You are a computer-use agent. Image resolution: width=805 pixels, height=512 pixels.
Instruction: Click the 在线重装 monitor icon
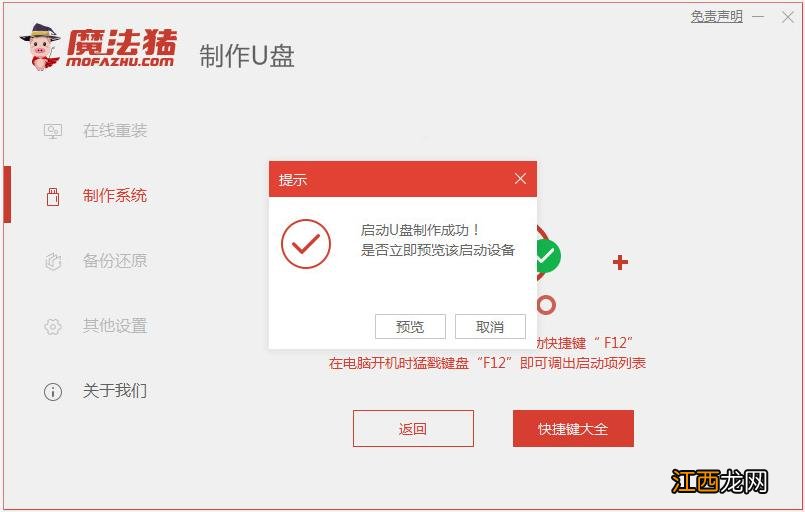point(53,131)
